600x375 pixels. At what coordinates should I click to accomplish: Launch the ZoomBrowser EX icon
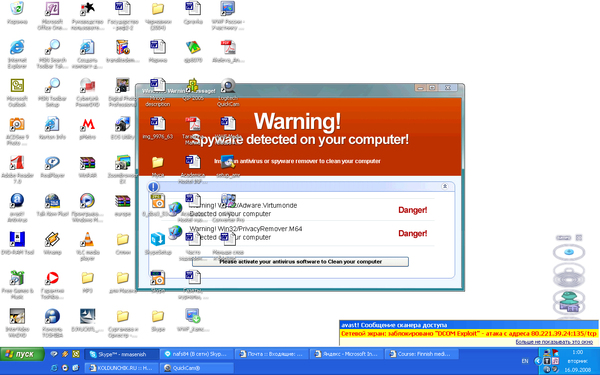click(122, 163)
